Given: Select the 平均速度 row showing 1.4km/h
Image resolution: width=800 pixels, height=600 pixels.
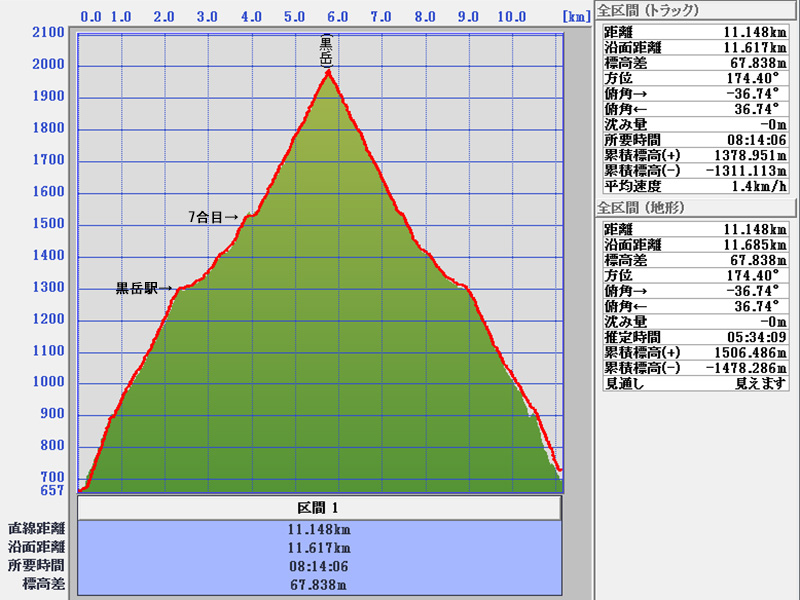Looking at the screenshot, I should tap(694, 186).
